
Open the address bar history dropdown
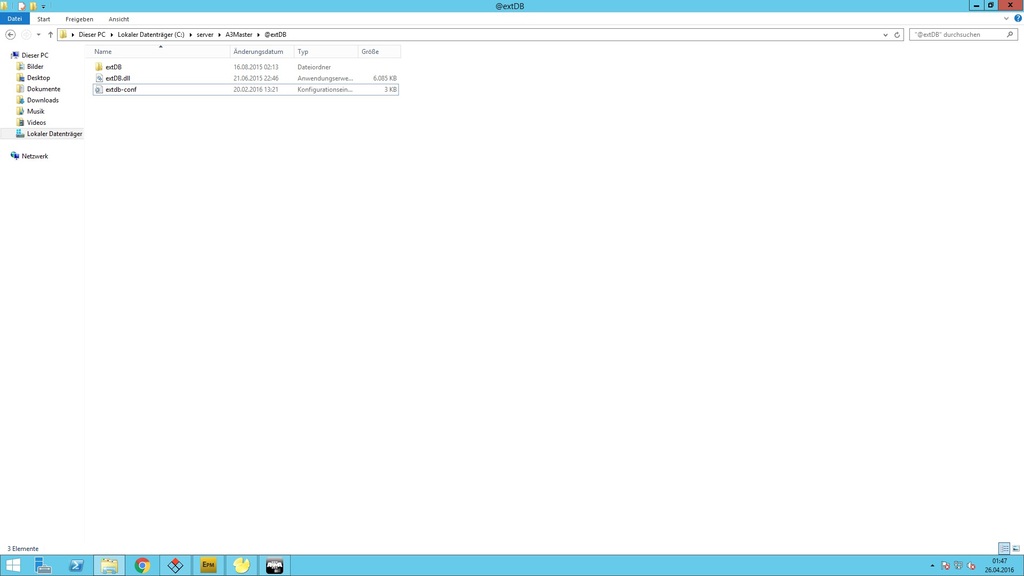pyautogui.click(x=885, y=34)
